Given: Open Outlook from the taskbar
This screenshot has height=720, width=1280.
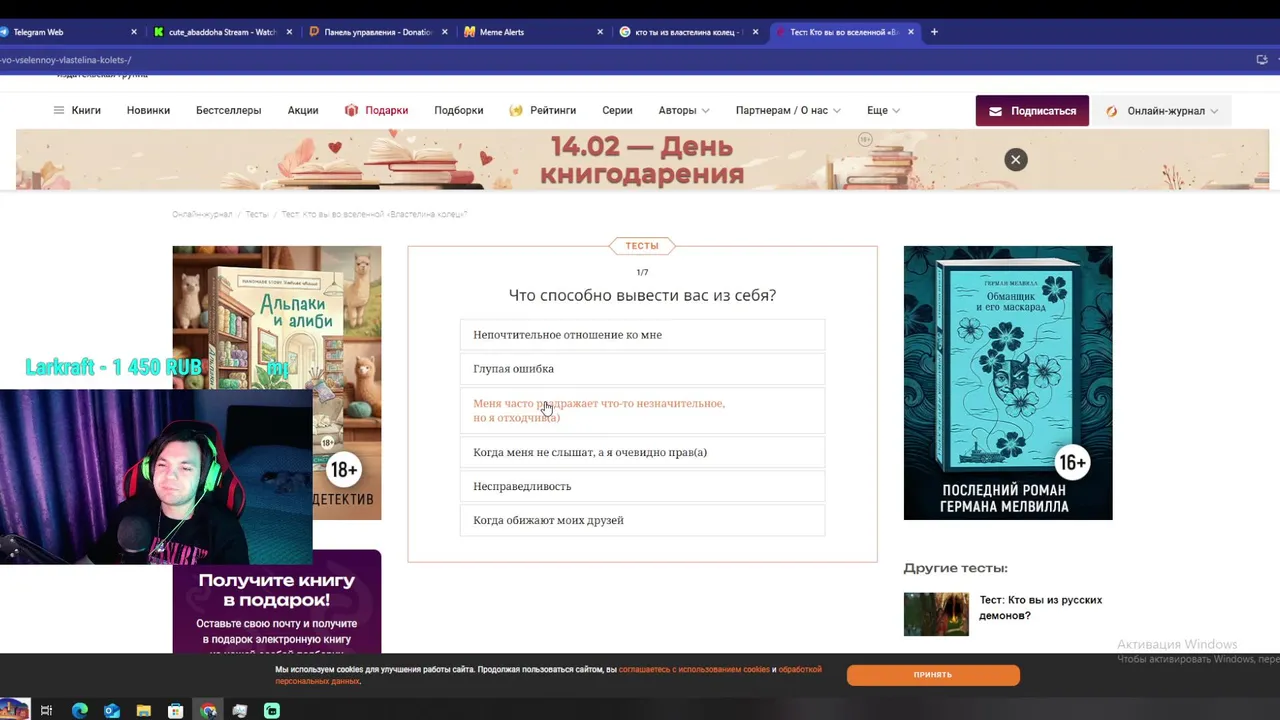Looking at the screenshot, I should click(x=112, y=711).
